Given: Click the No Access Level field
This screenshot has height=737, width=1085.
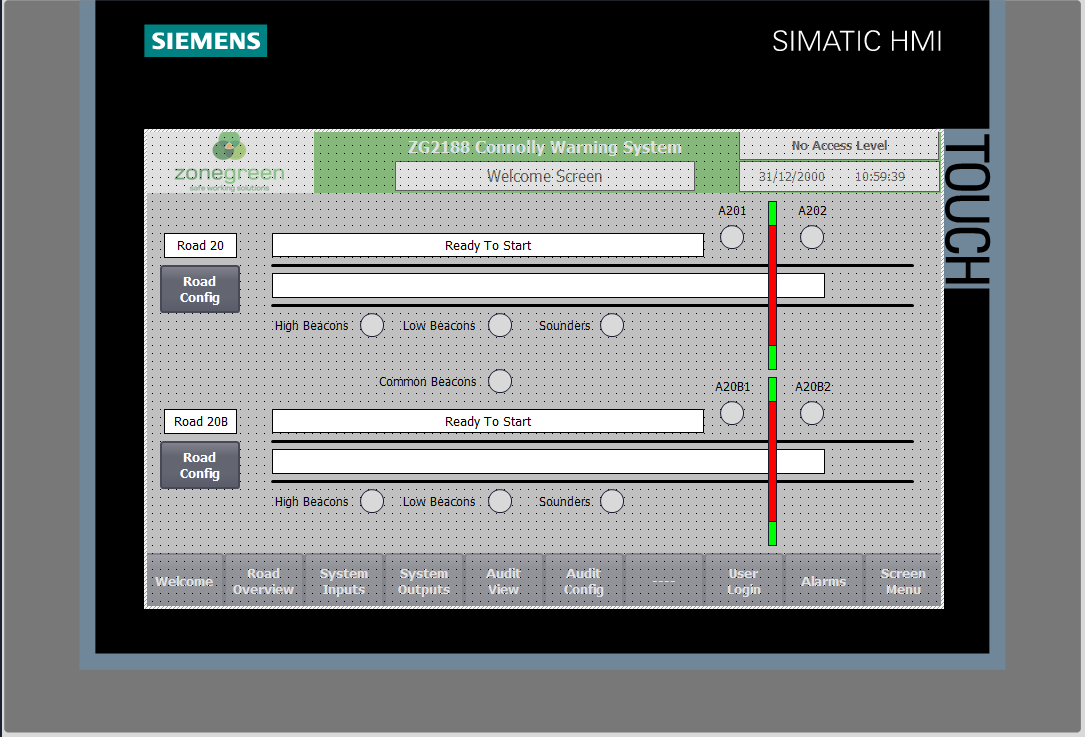Looking at the screenshot, I should pyautogui.click(x=839, y=146).
